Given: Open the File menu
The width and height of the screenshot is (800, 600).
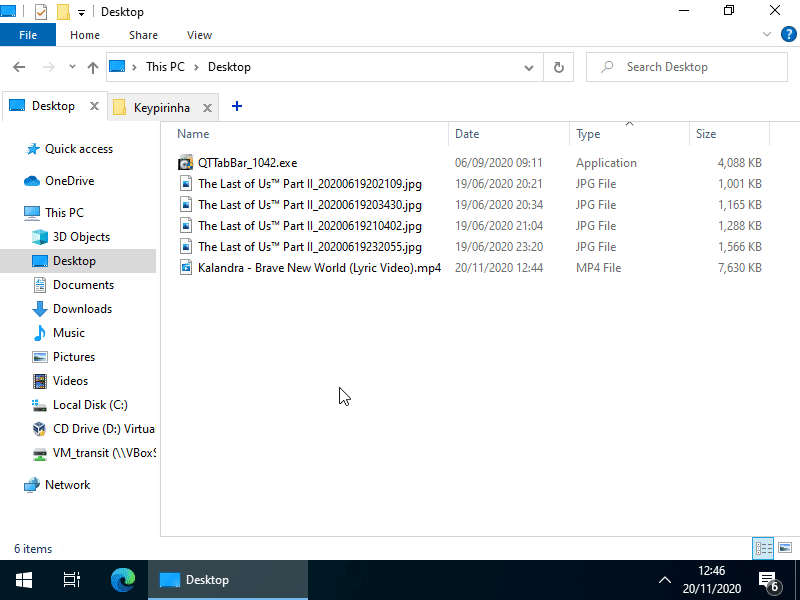Looking at the screenshot, I should tap(28, 35).
